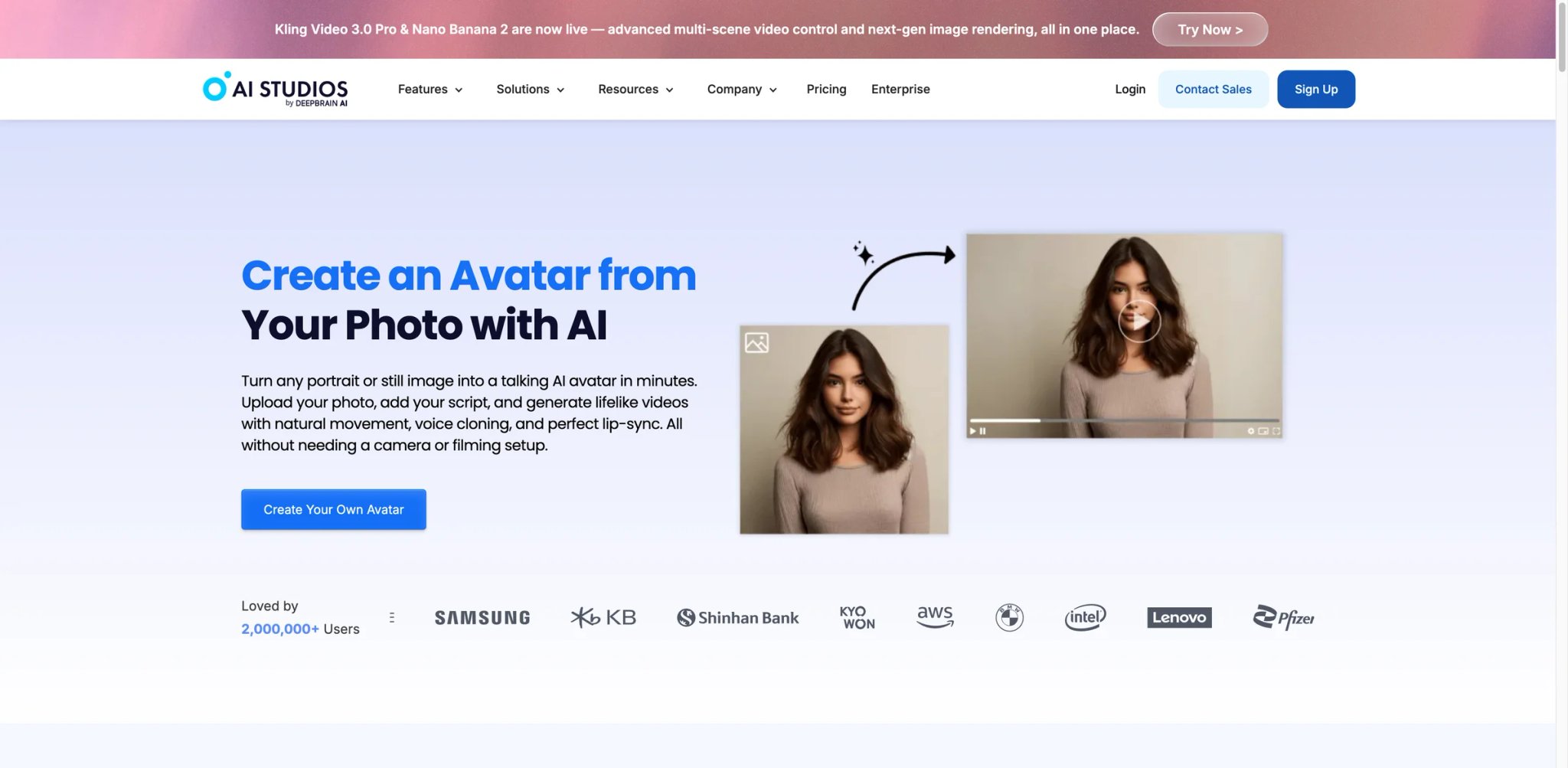The image size is (1568, 768).
Task: Seek on the video progress bar
Action: [1124, 420]
